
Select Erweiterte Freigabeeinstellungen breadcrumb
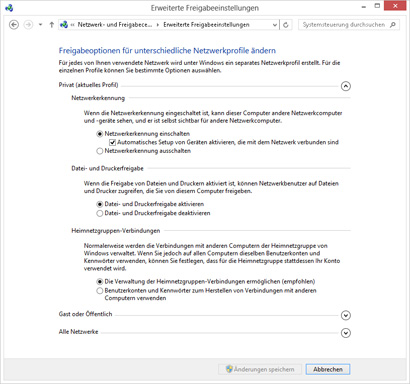[206, 25]
